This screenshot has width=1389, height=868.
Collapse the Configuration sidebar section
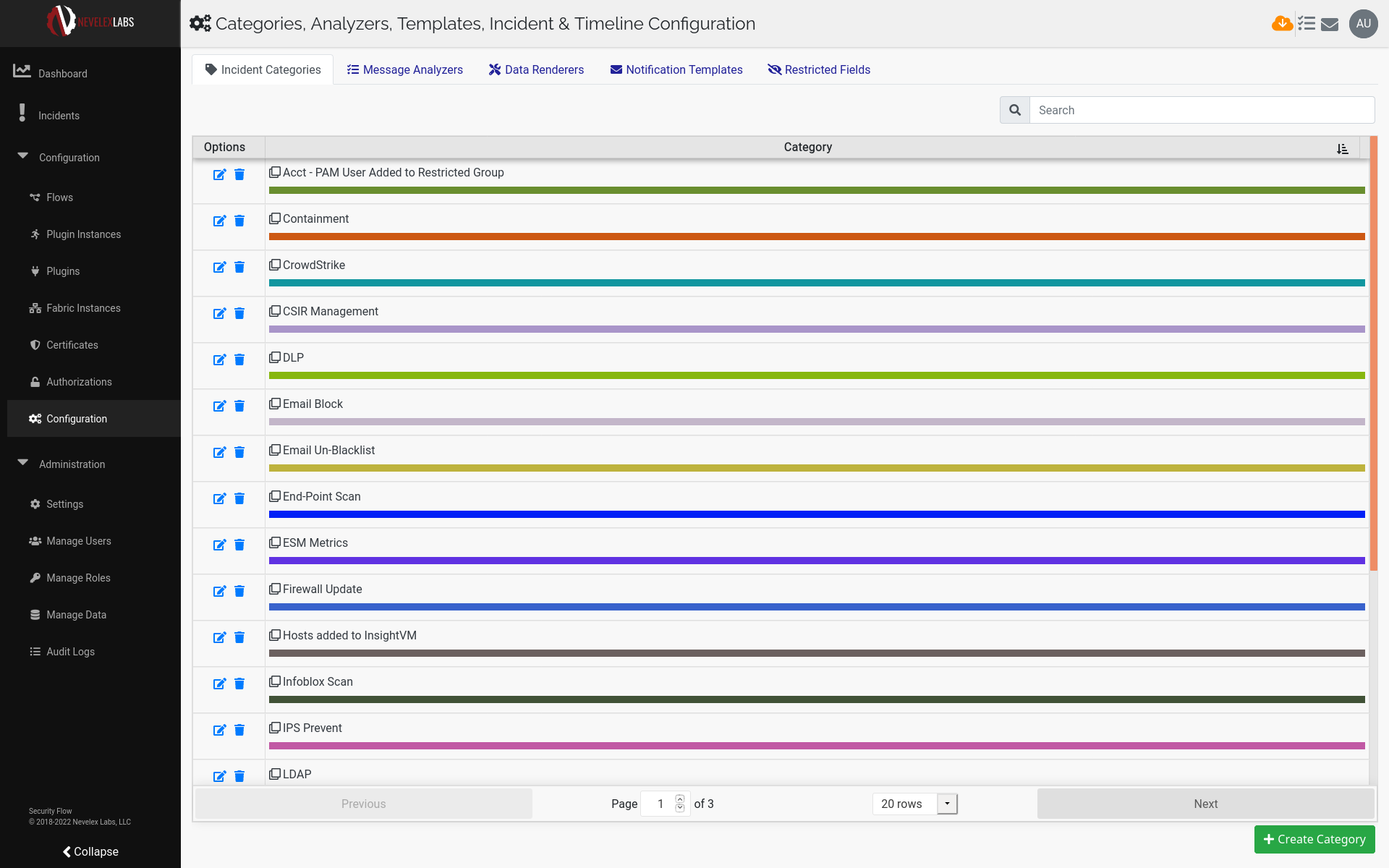[23, 156]
